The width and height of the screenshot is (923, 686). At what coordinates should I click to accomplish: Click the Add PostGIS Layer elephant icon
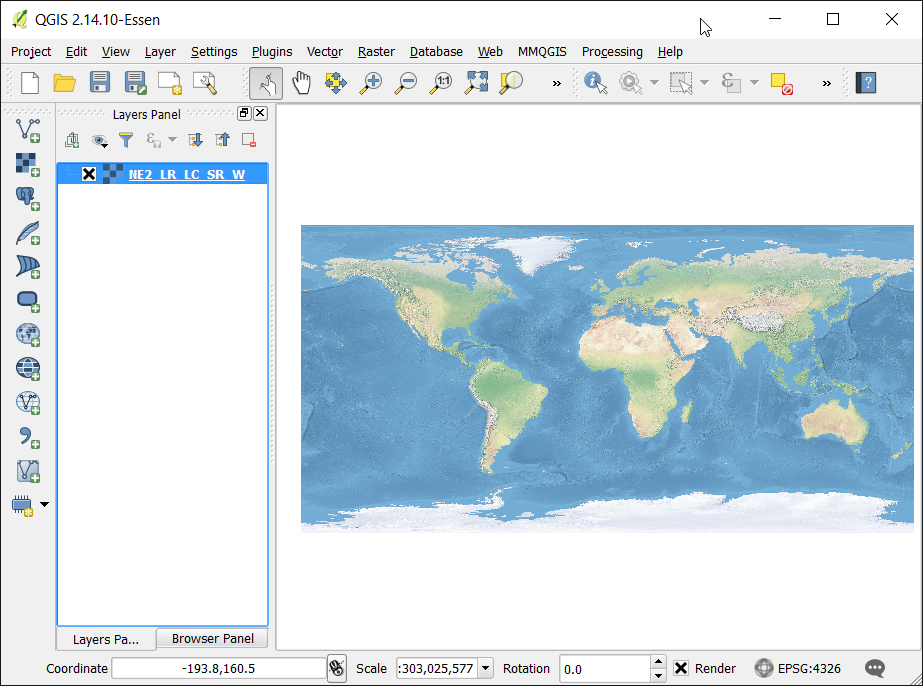pyautogui.click(x=27, y=197)
